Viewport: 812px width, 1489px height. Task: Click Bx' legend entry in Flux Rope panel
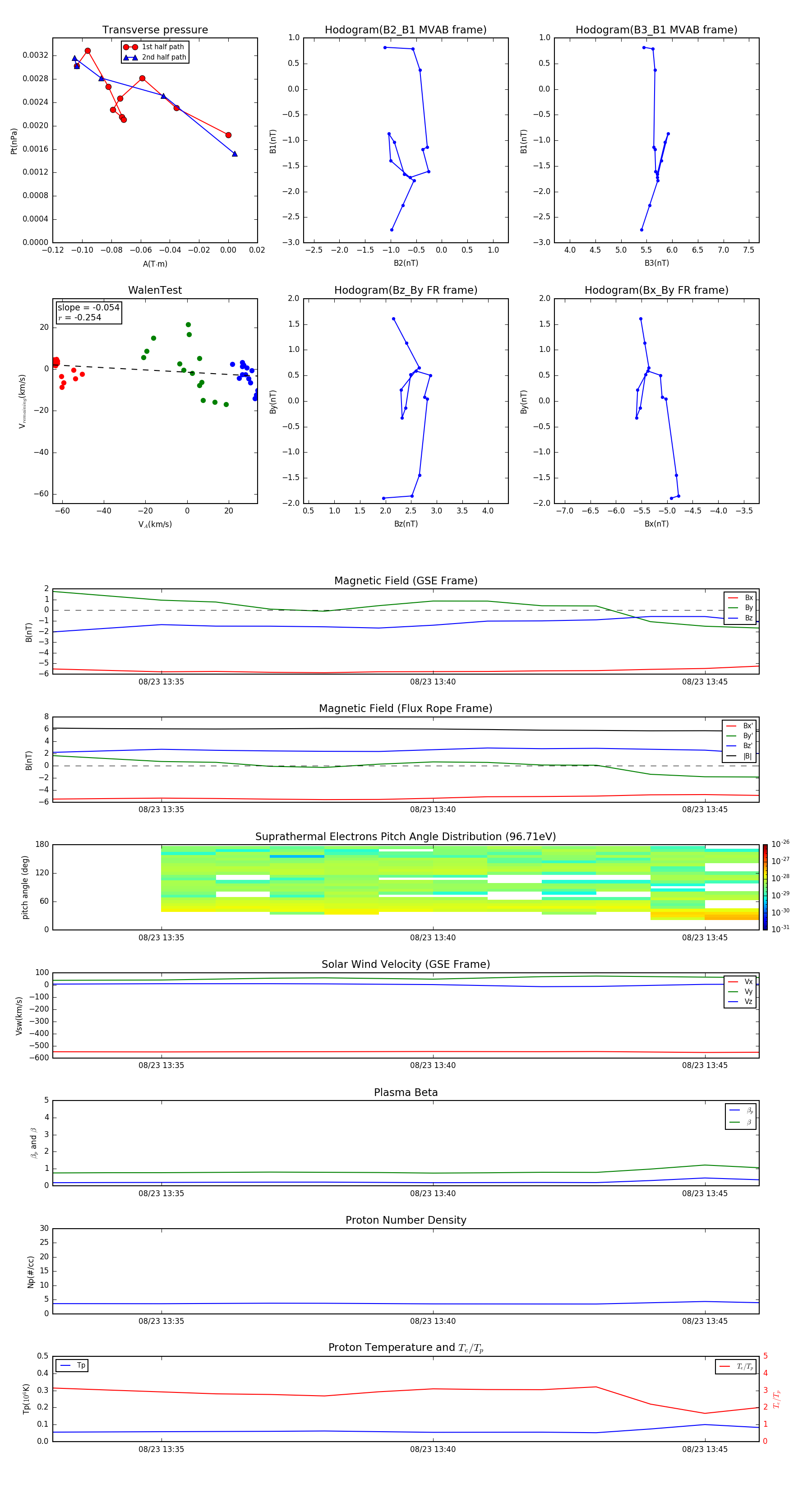pyautogui.click(x=740, y=726)
